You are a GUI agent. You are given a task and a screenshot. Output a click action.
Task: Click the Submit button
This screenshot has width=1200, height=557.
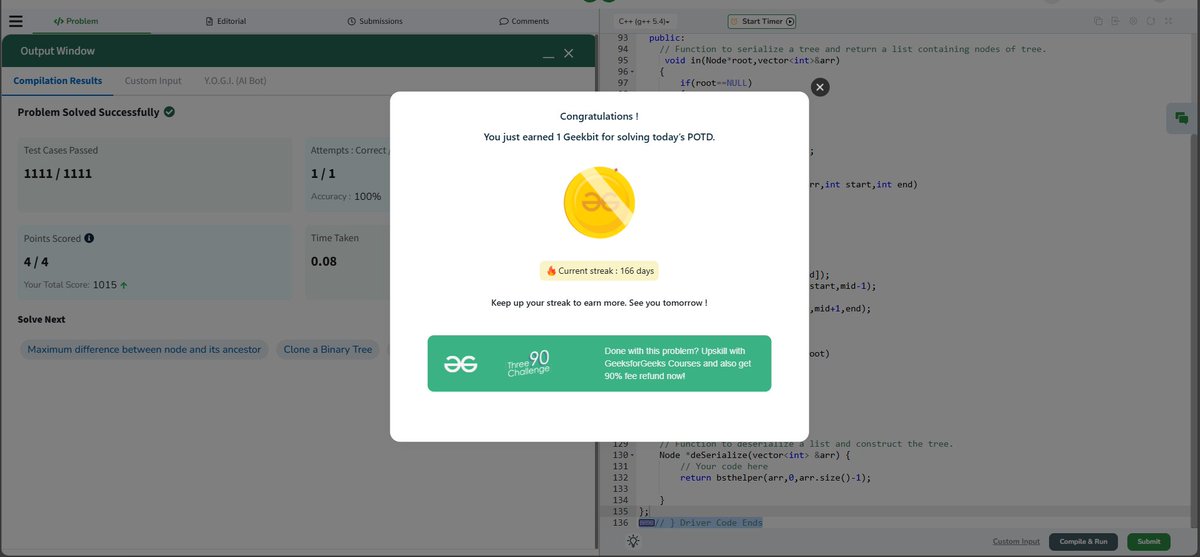click(x=1149, y=541)
